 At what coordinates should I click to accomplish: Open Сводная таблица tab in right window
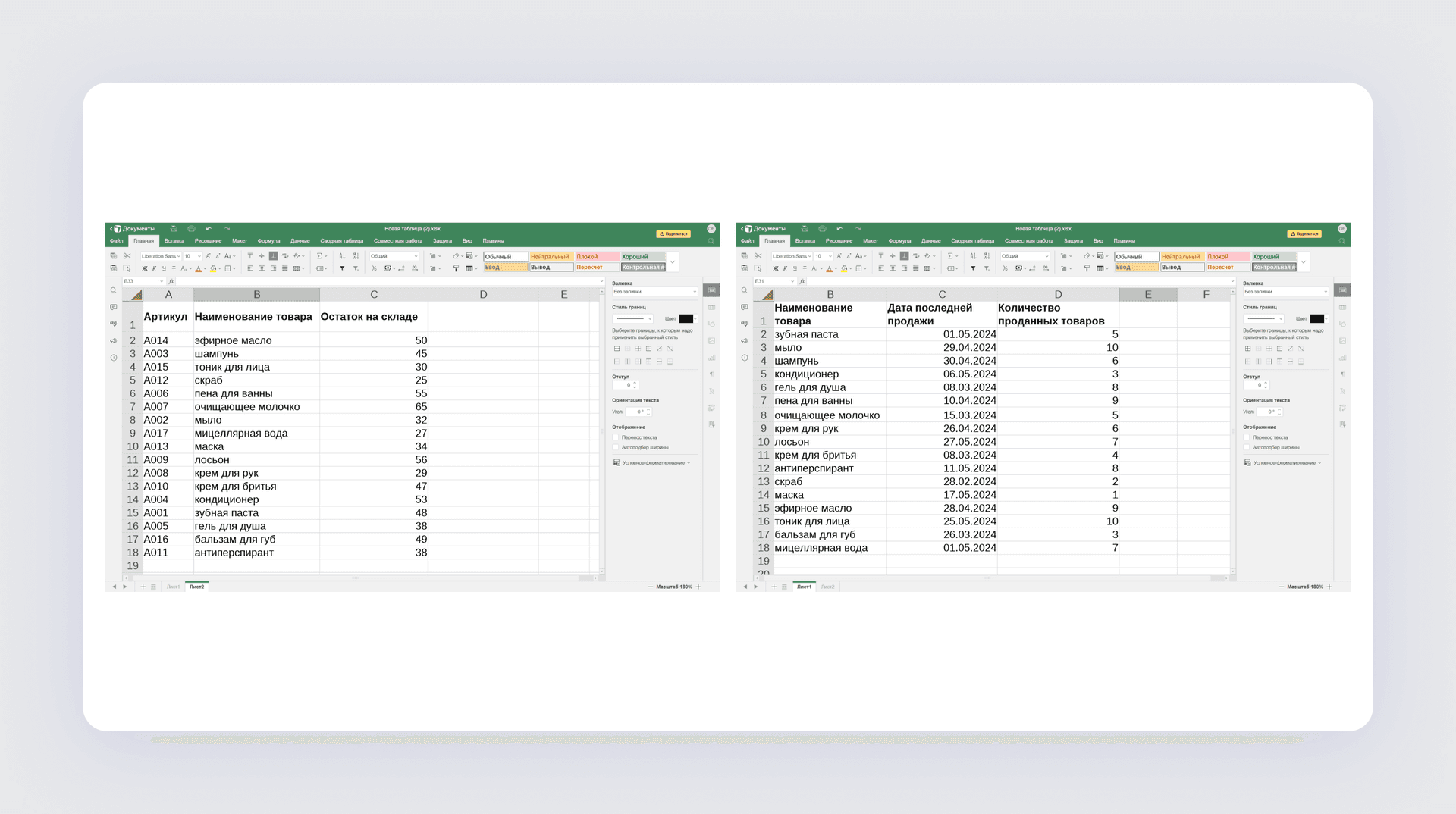pyautogui.click(x=973, y=241)
